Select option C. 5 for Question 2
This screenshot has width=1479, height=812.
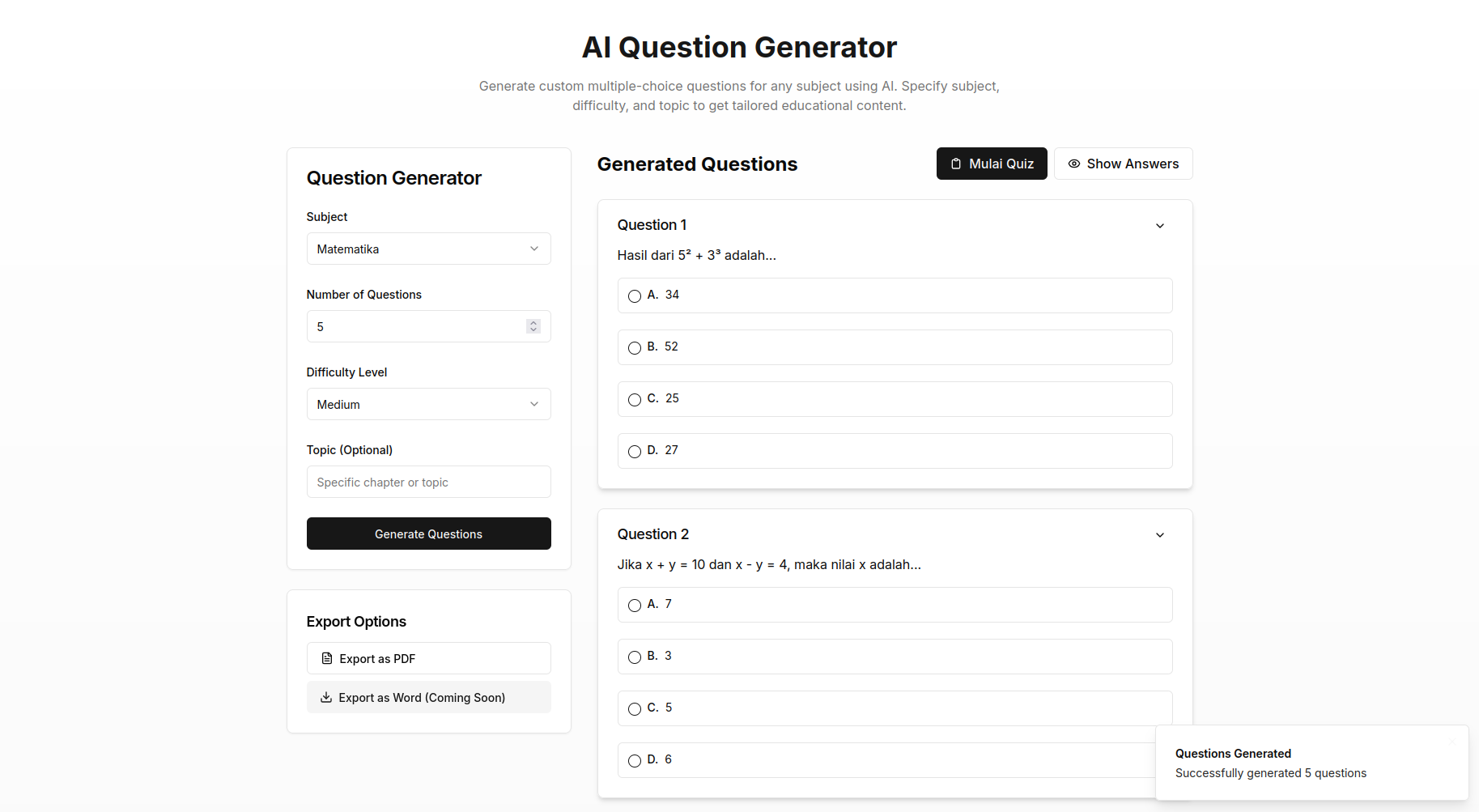point(895,708)
